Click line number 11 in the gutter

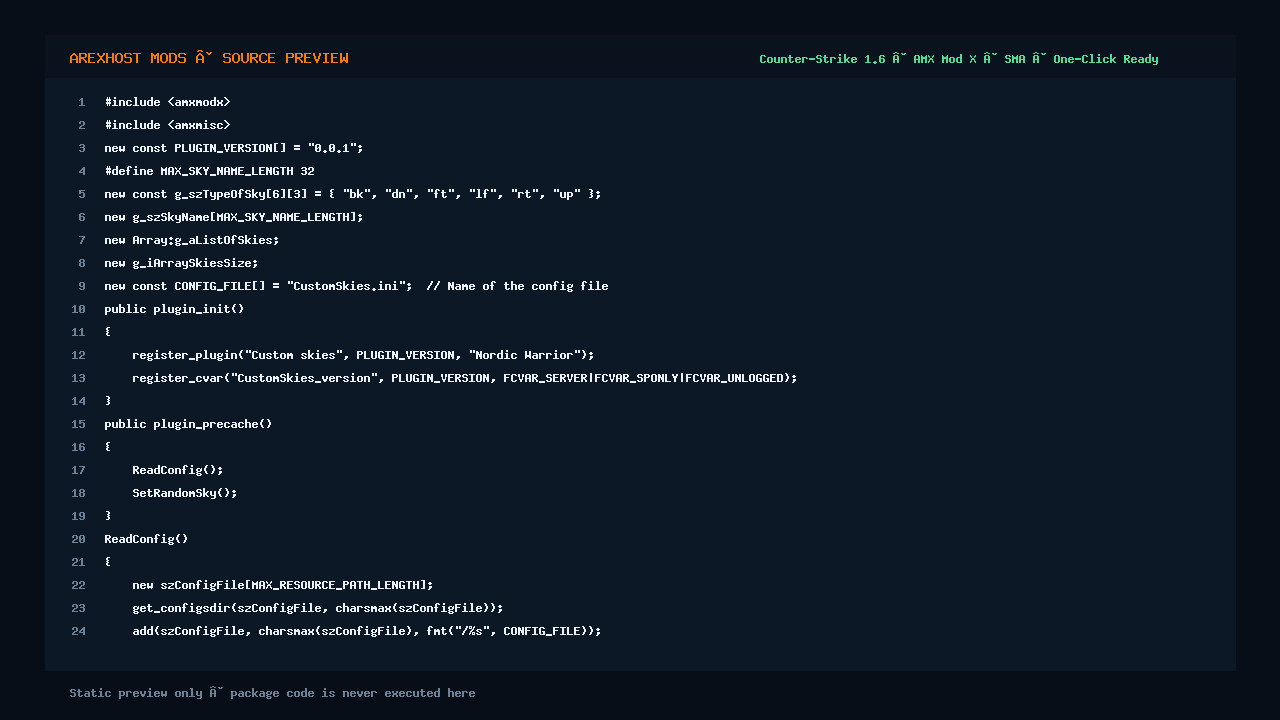[78, 332]
